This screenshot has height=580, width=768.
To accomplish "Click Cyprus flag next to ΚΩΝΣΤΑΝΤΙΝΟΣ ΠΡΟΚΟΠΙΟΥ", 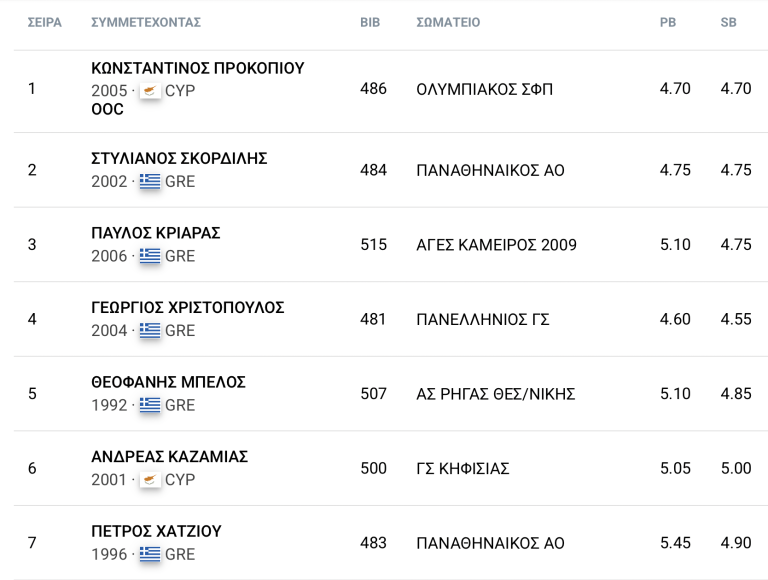I will [150, 91].
